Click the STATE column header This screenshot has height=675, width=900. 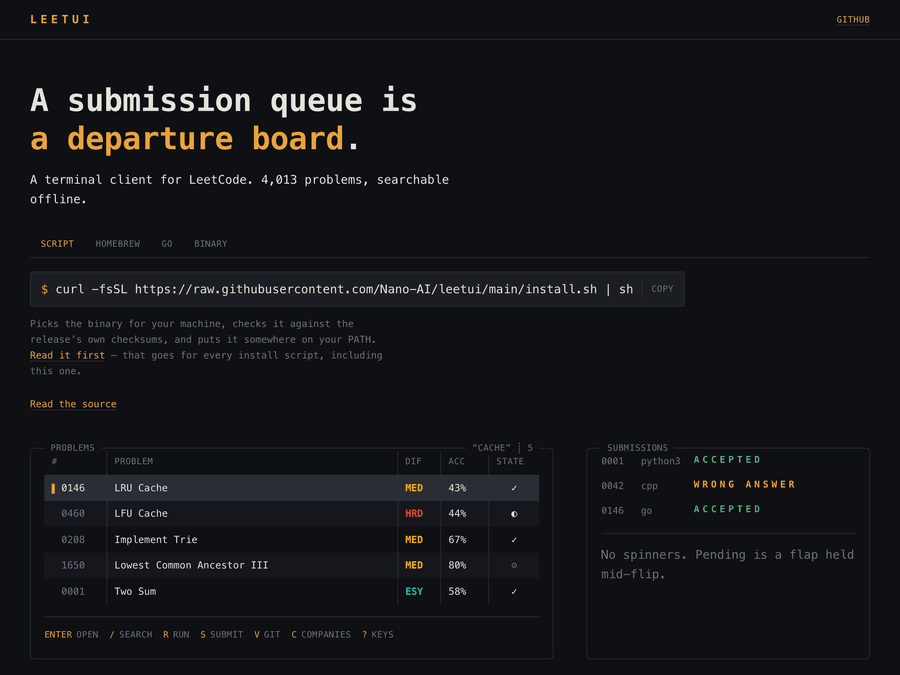click(510, 461)
